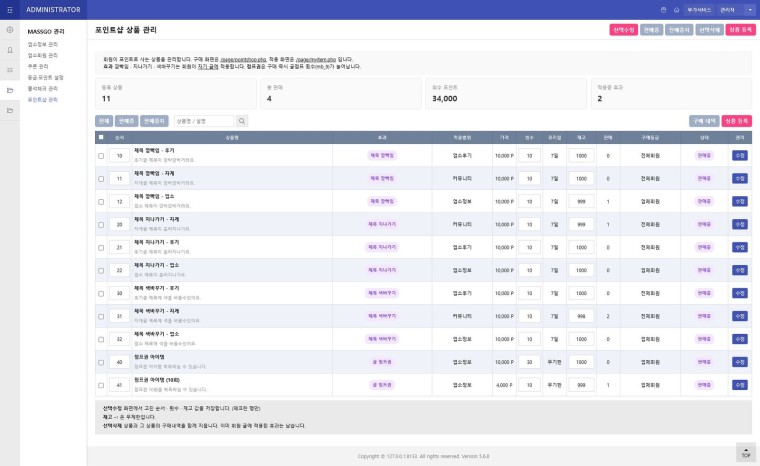
Task: Focus the stock input in order 12's row
Action: (x=581, y=202)
